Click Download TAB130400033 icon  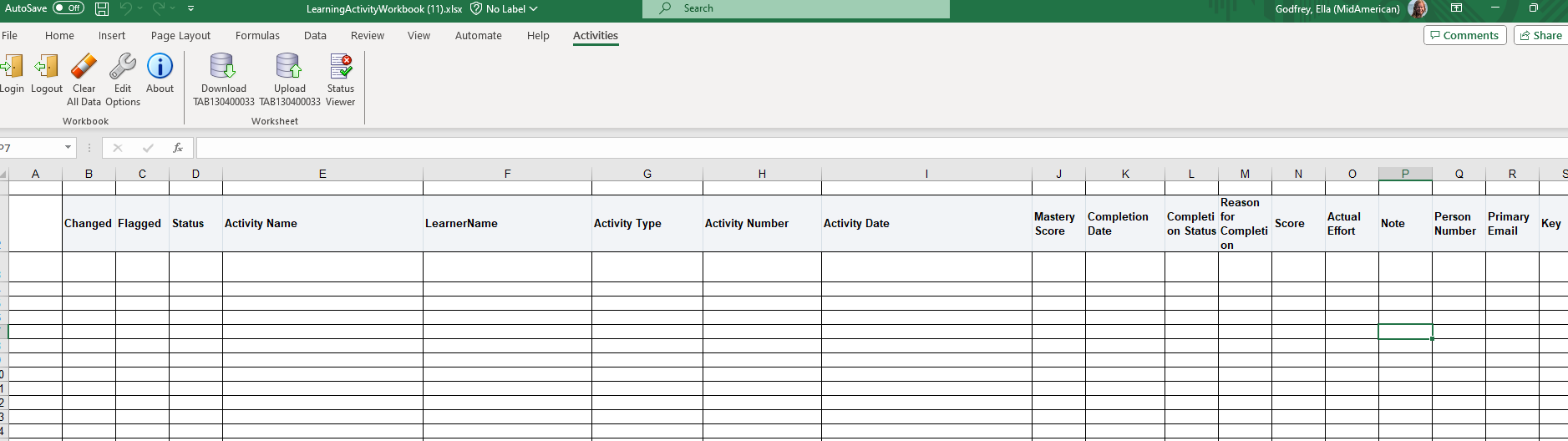pyautogui.click(x=223, y=66)
